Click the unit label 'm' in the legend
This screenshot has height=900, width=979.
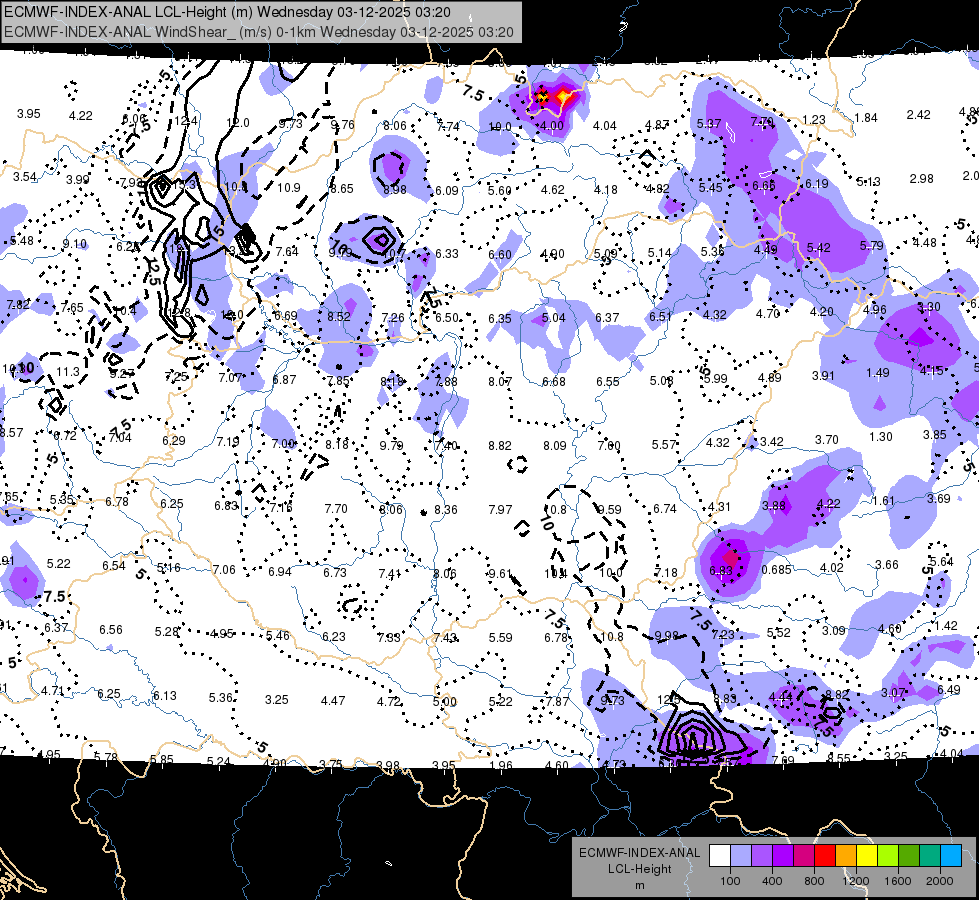click(640, 886)
